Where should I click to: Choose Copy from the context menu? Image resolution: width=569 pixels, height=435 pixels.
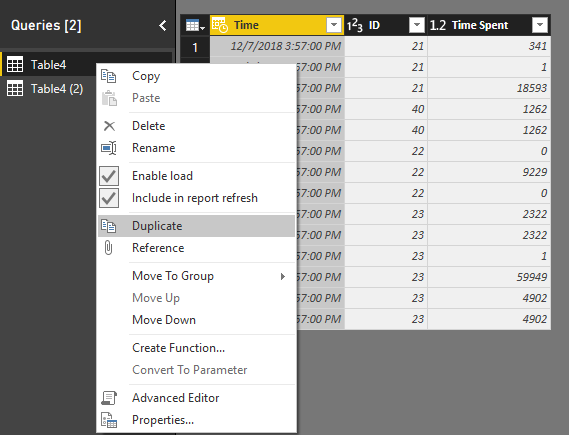click(196, 76)
